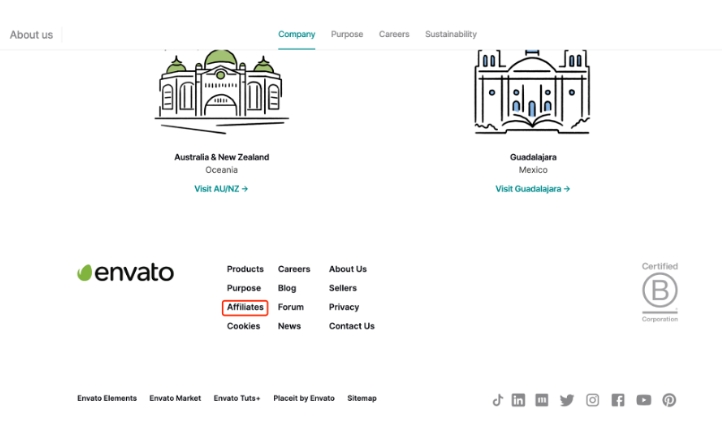Screen dimensions: 722x428
Task: Select the Sustainability tab
Action: tap(450, 34)
